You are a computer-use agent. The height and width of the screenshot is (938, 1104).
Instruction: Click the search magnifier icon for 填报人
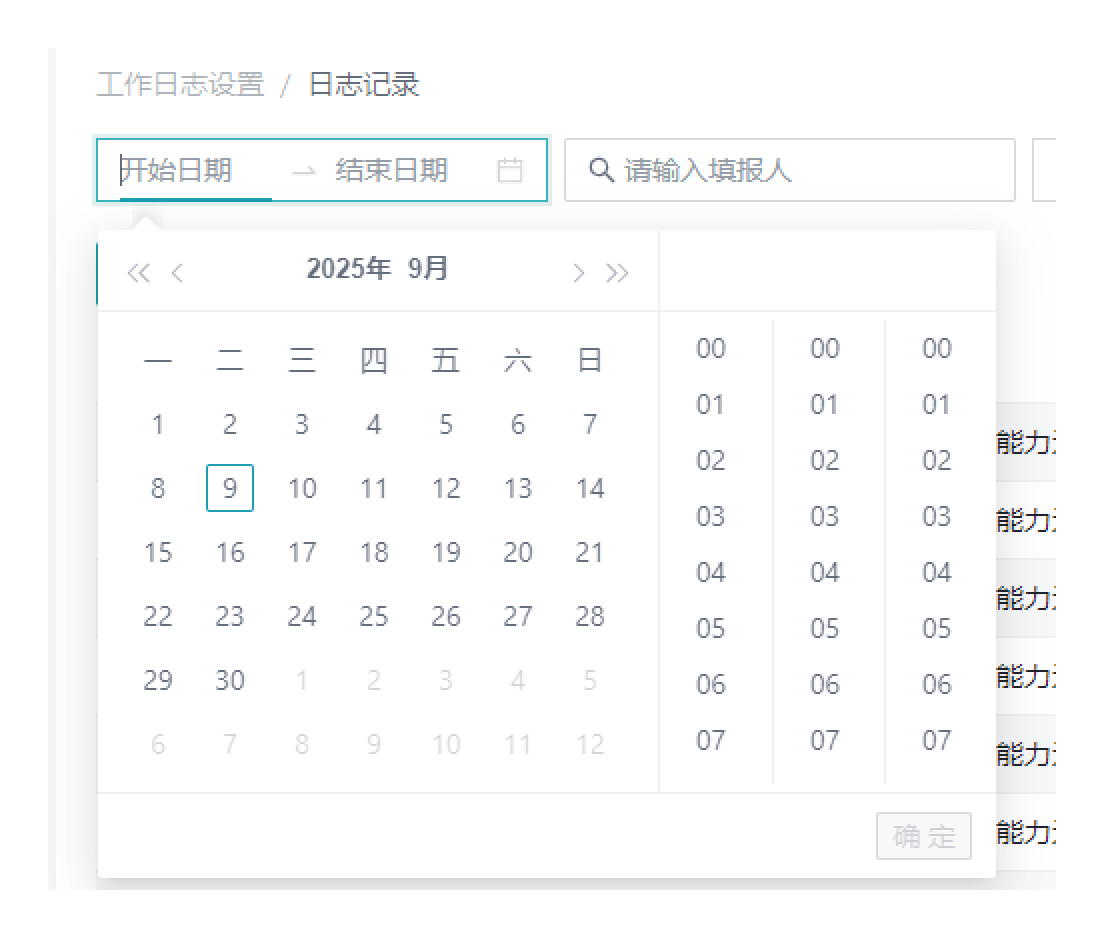tap(600, 170)
